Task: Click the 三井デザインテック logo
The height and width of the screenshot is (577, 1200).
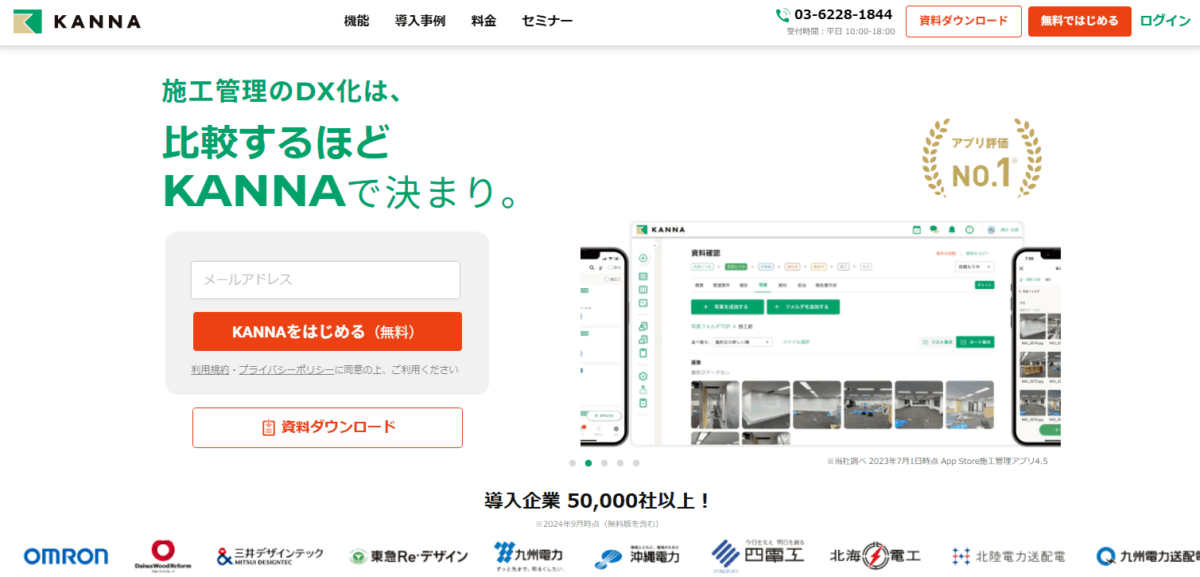Action: point(270,555)
